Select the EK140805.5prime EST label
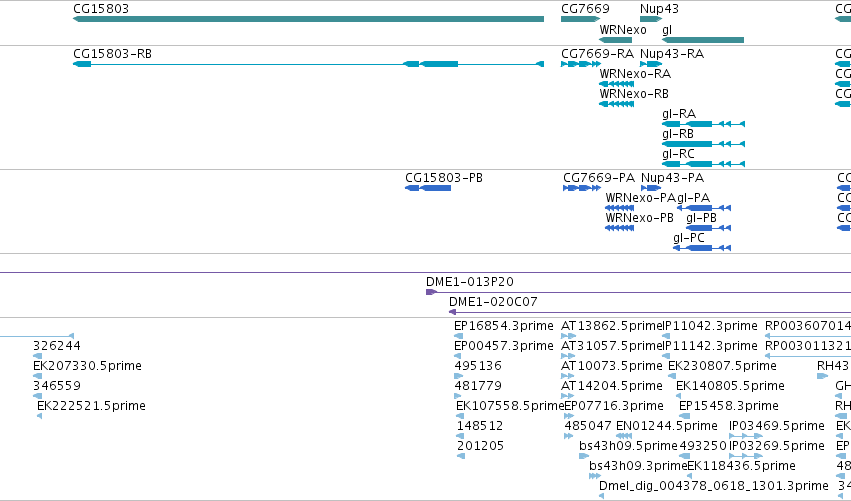Viewport: 851px width, 501px height. [730, 386]
